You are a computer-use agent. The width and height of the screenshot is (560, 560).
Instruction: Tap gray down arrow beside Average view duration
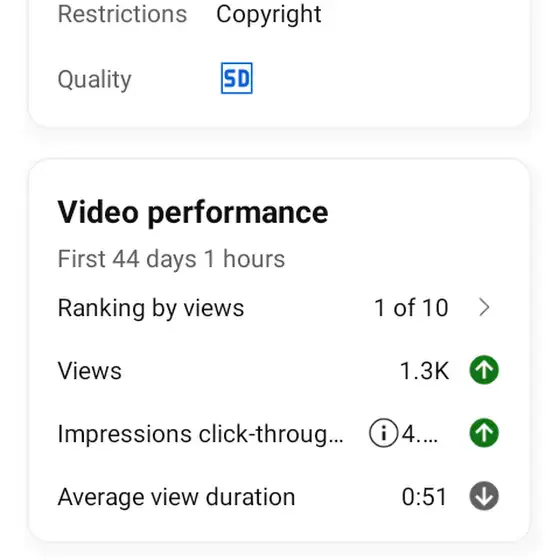[484, 496]
